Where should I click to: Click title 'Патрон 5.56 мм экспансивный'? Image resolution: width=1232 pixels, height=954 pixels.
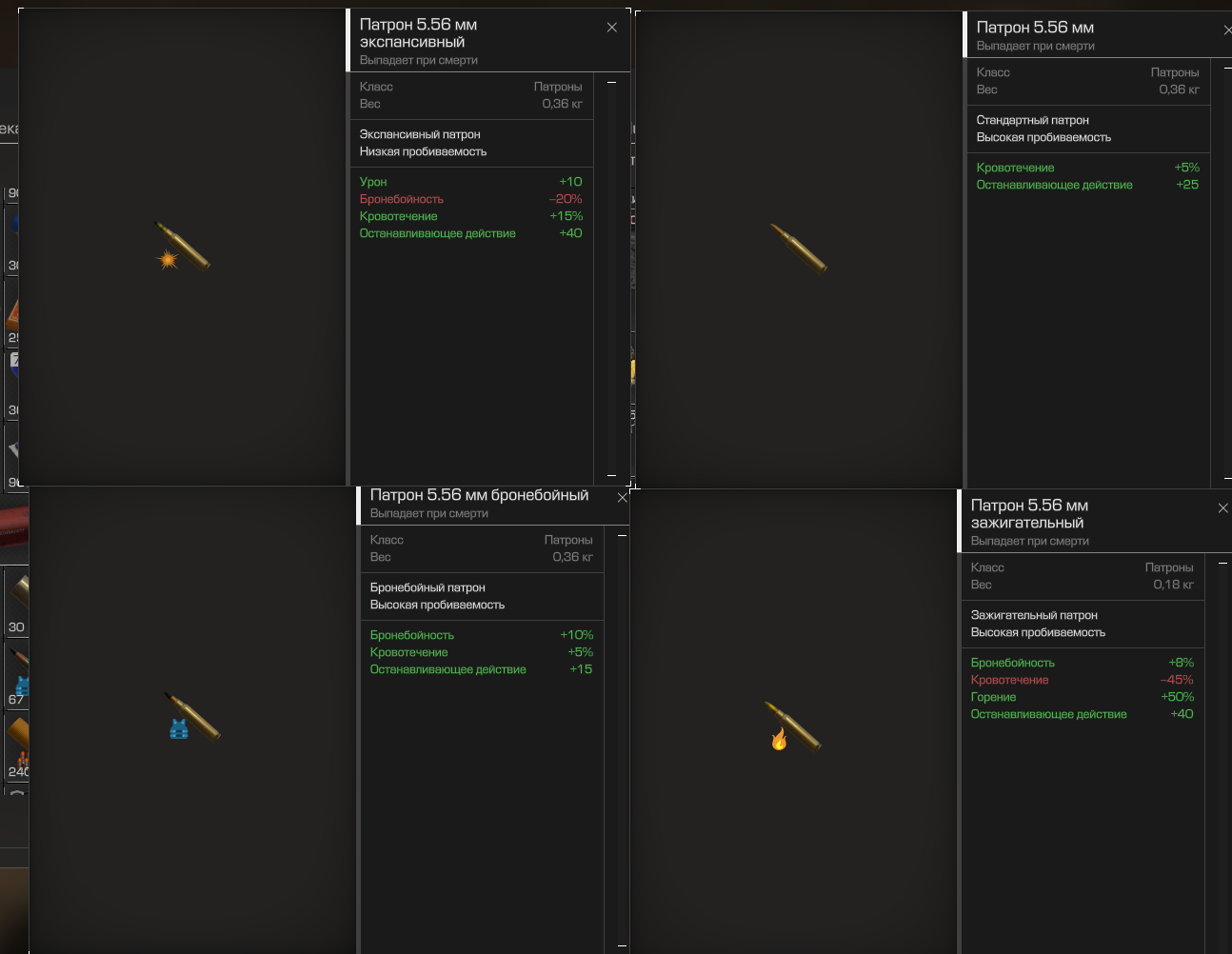click(x=418, y=33)
